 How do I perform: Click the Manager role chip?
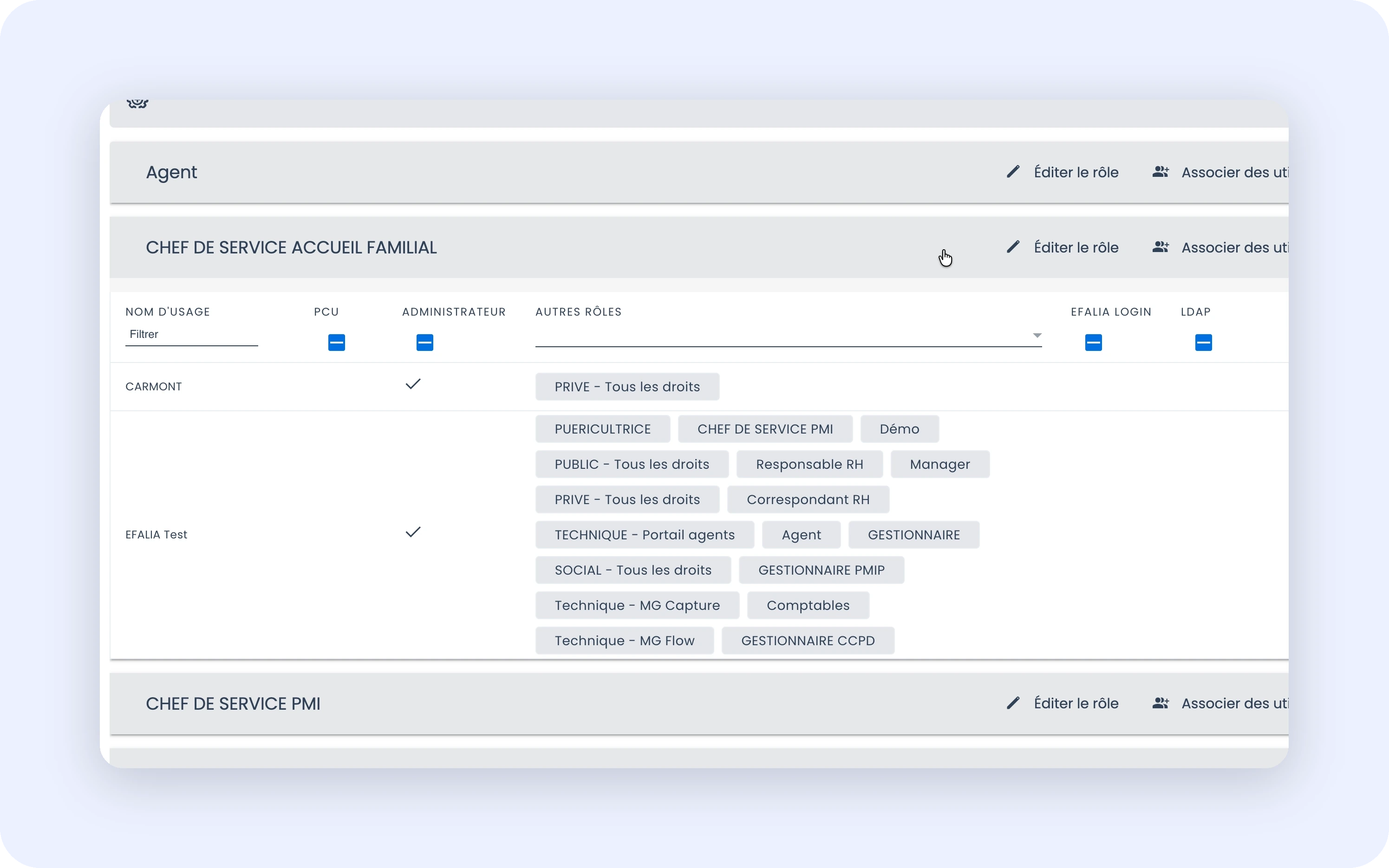coord(940,465)
